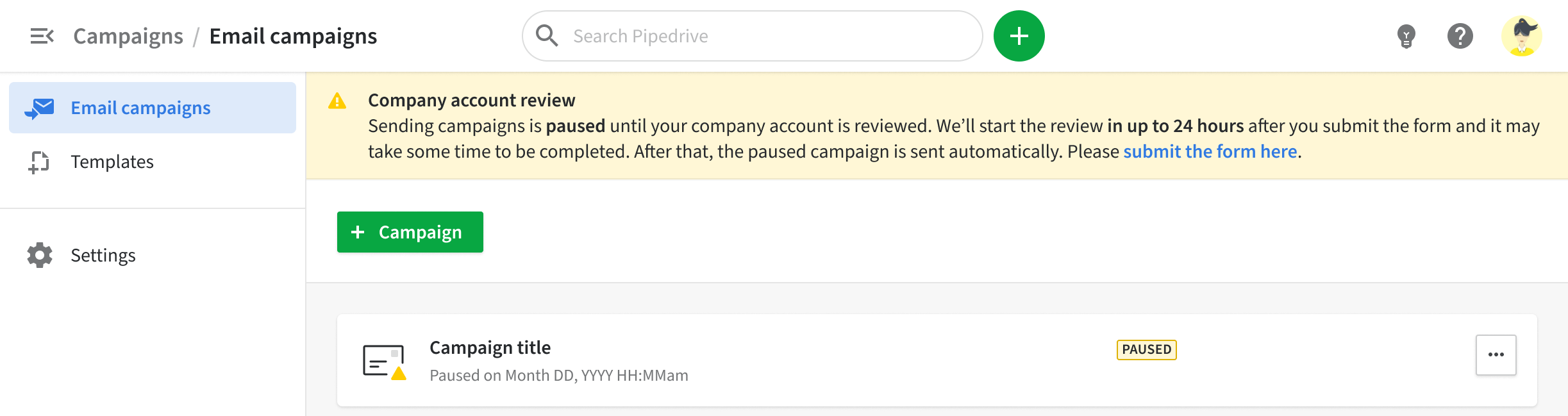Image resolution: width=1568 pixels, height=416 pixels.
Task: Follow the 'submit the form here' link
Action: point(1210,151)
